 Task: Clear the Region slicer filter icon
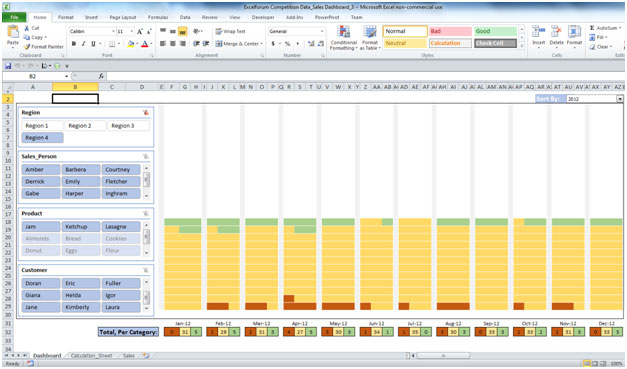pos(146,113)
